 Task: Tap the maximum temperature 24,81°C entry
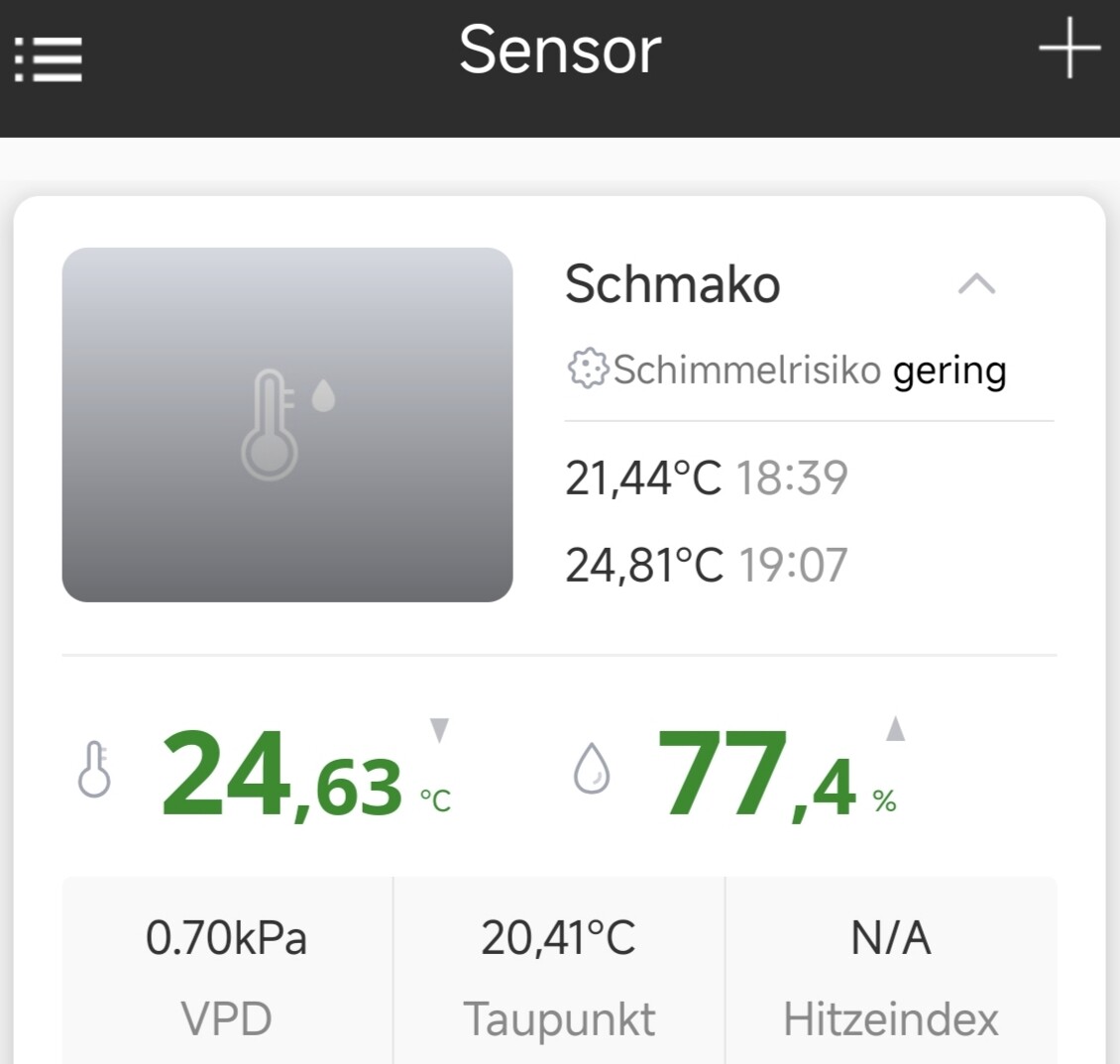643,566
